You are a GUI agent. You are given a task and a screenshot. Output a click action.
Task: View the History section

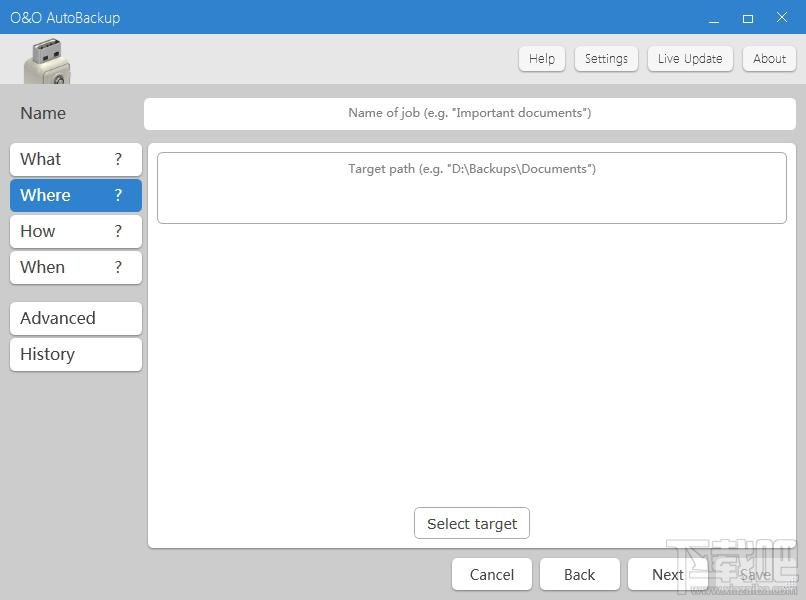coord(76,354)
